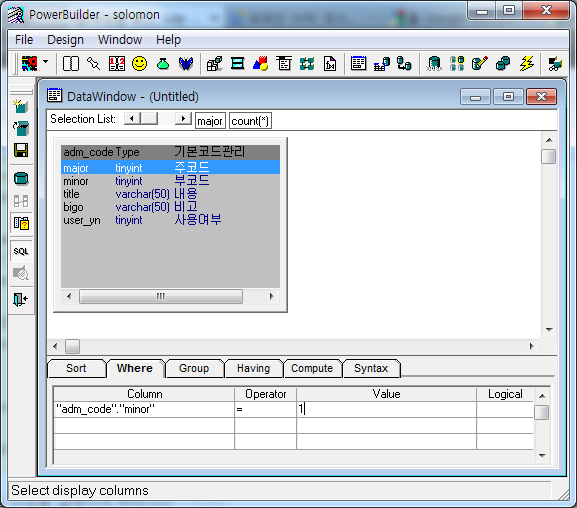Screen dimensions: 577x508
Task: Click the new sparkle cube sidebar icon
Action: click(x=21, y=106)
